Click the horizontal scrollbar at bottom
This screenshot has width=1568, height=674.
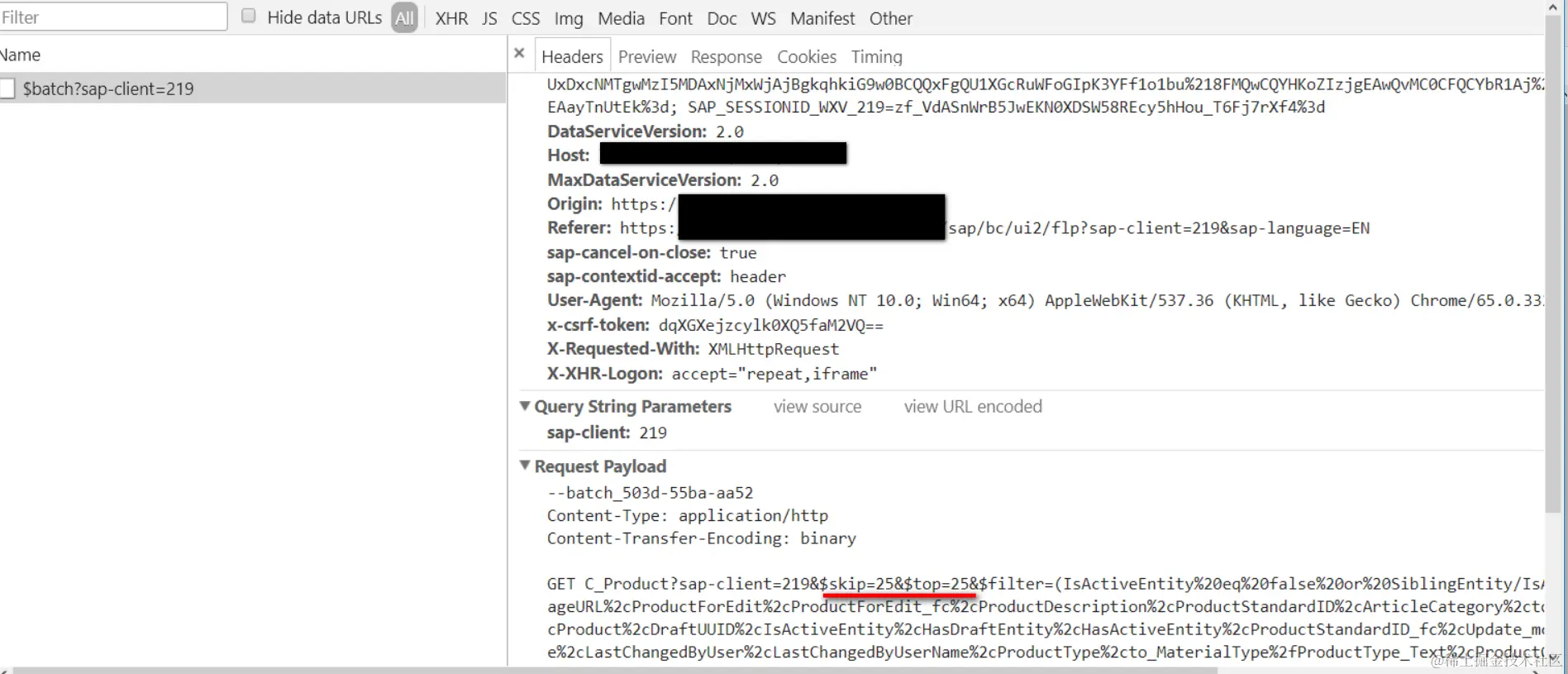(x=616, y=670)
